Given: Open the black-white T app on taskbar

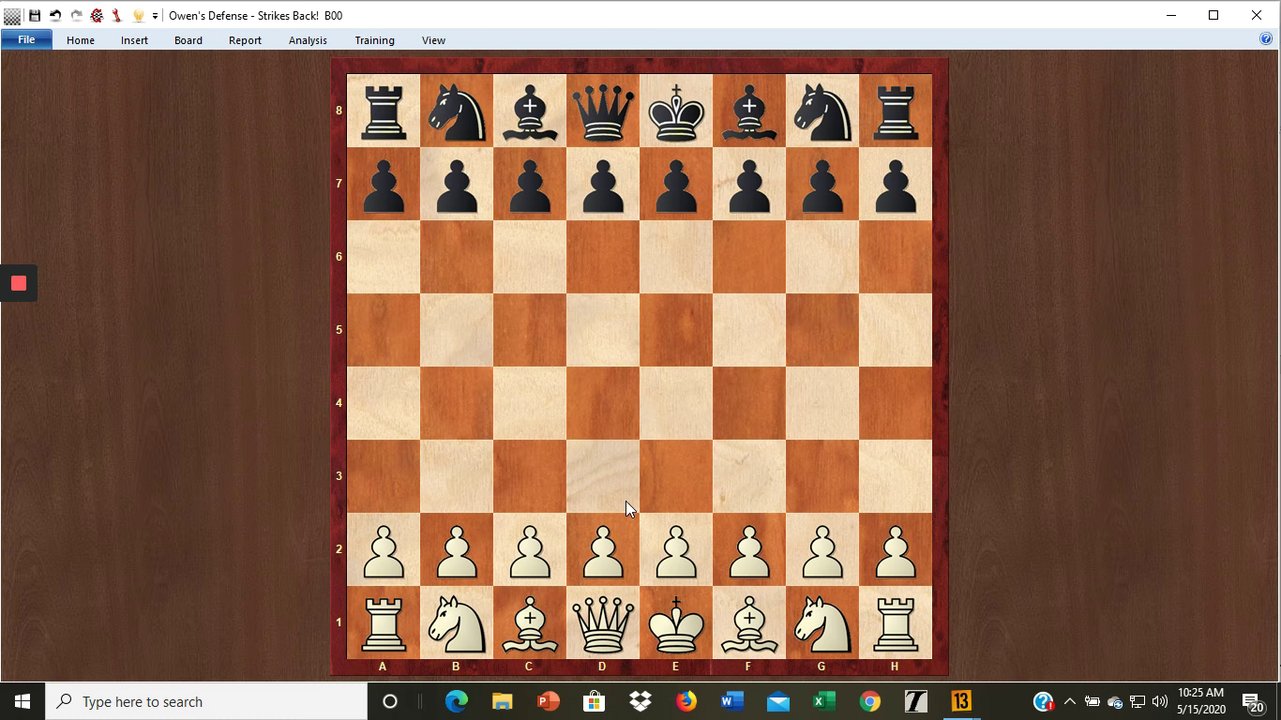Looking at the screenshot, I should coord(916,701).
